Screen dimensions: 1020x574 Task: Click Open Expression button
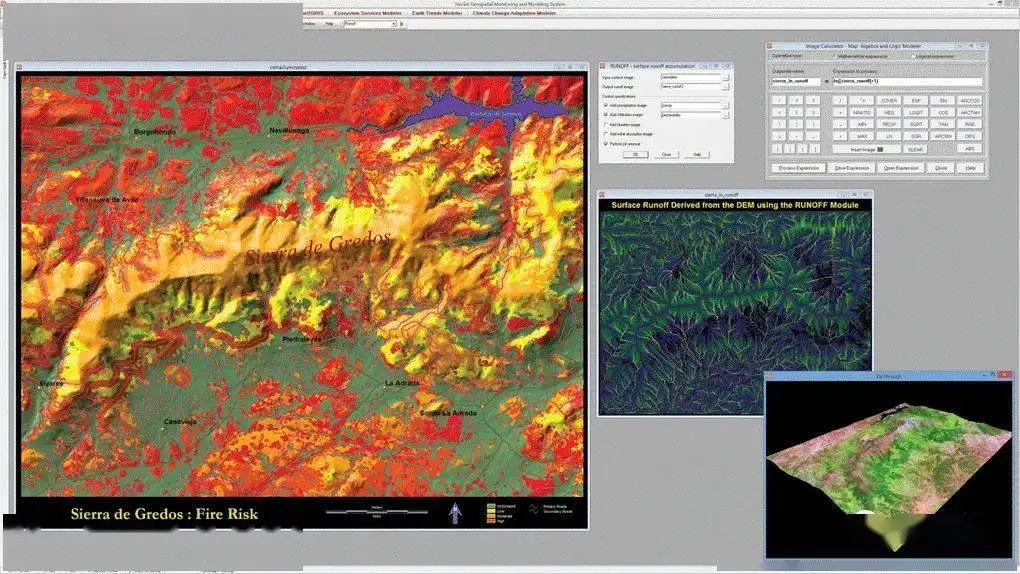[901, 168]
